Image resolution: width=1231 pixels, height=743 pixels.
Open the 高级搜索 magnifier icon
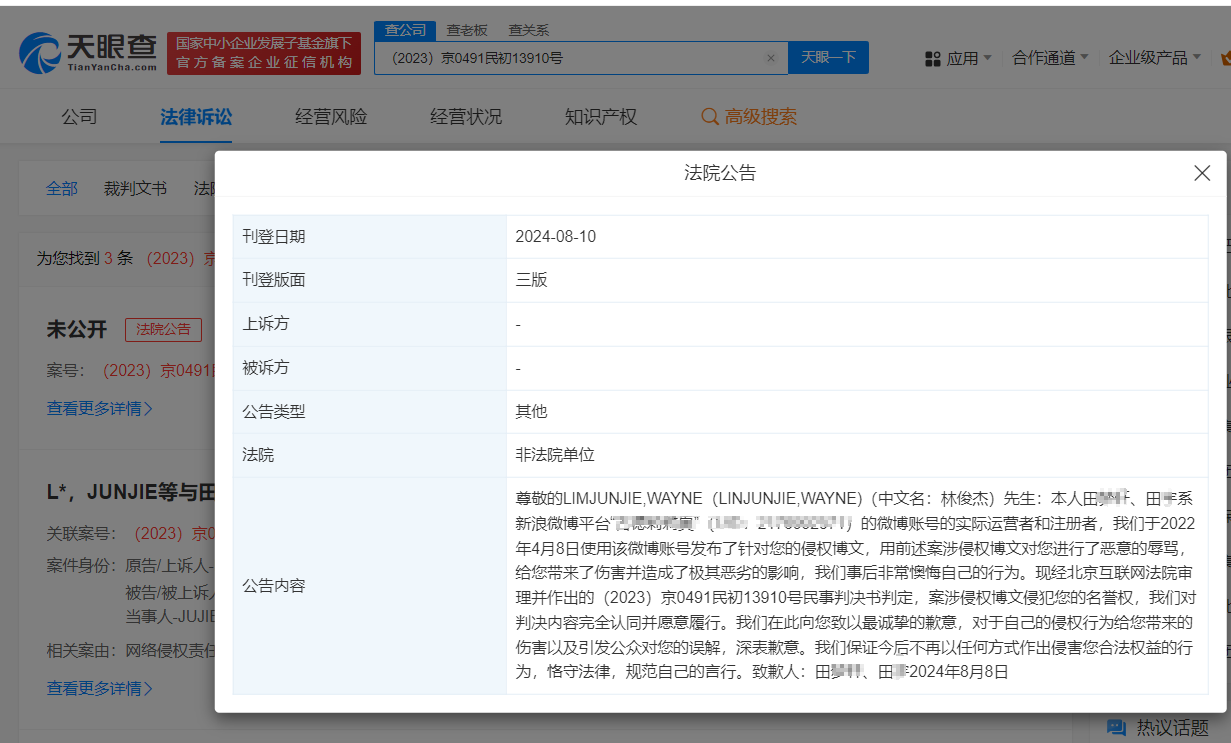[x=712, y=117]
